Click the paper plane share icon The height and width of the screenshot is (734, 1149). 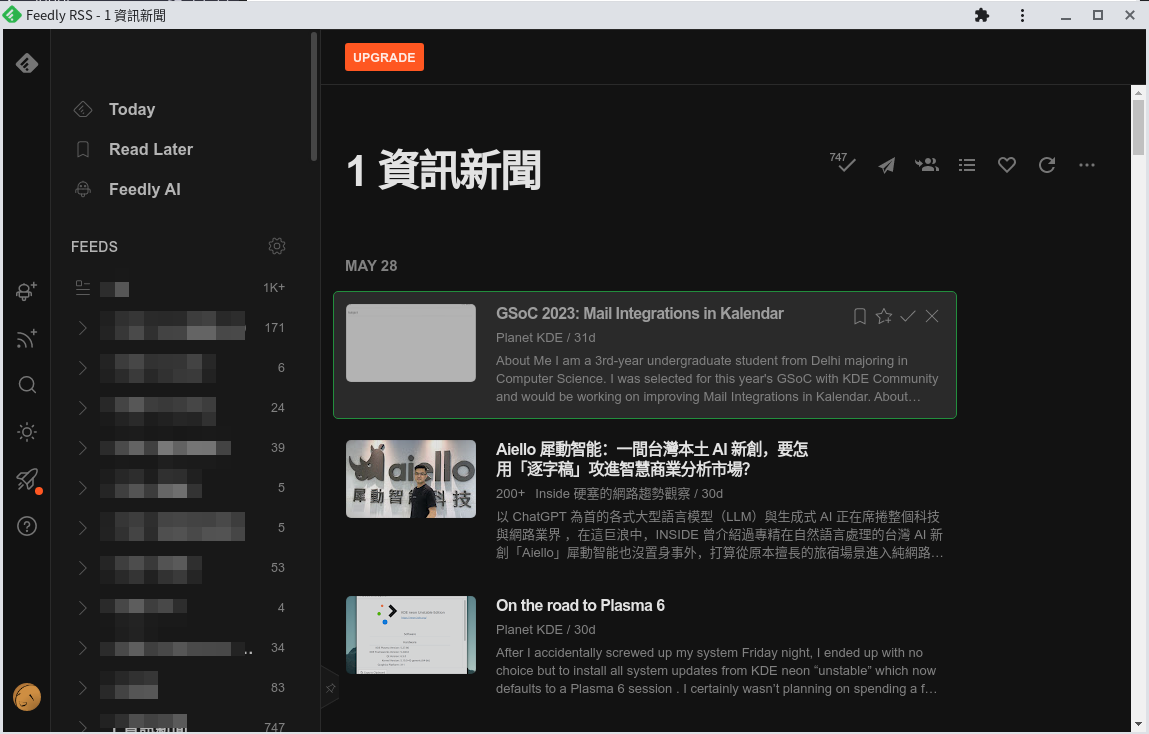(x=887, y=166)
